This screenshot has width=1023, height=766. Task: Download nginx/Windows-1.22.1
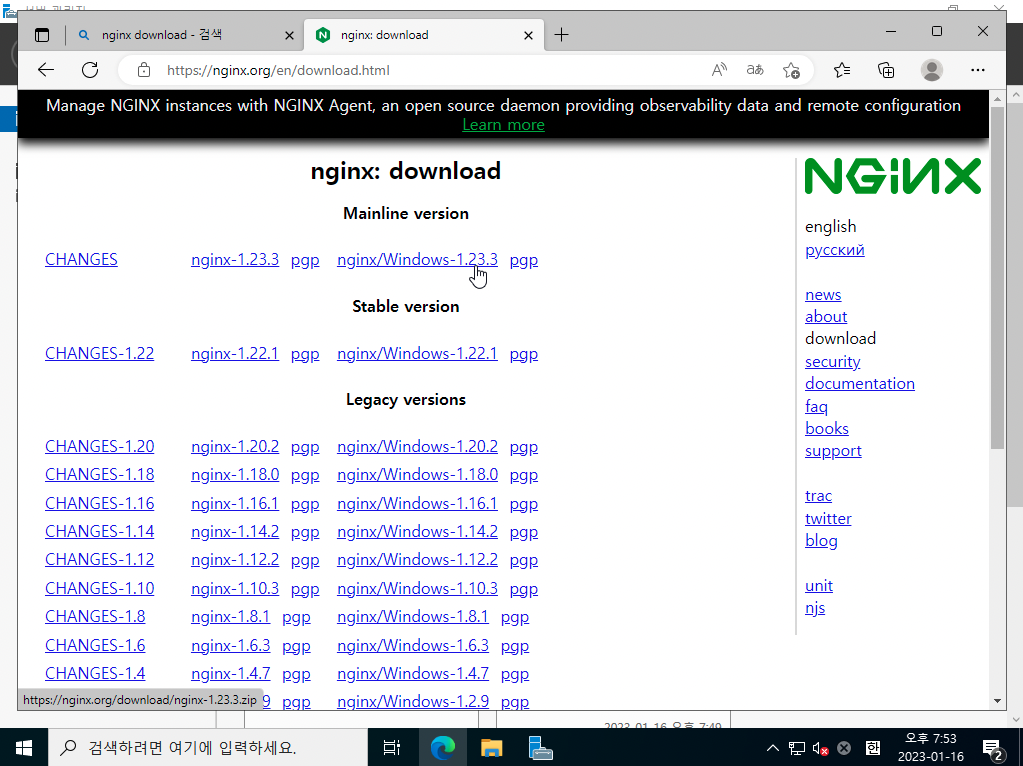click(417, 354)
